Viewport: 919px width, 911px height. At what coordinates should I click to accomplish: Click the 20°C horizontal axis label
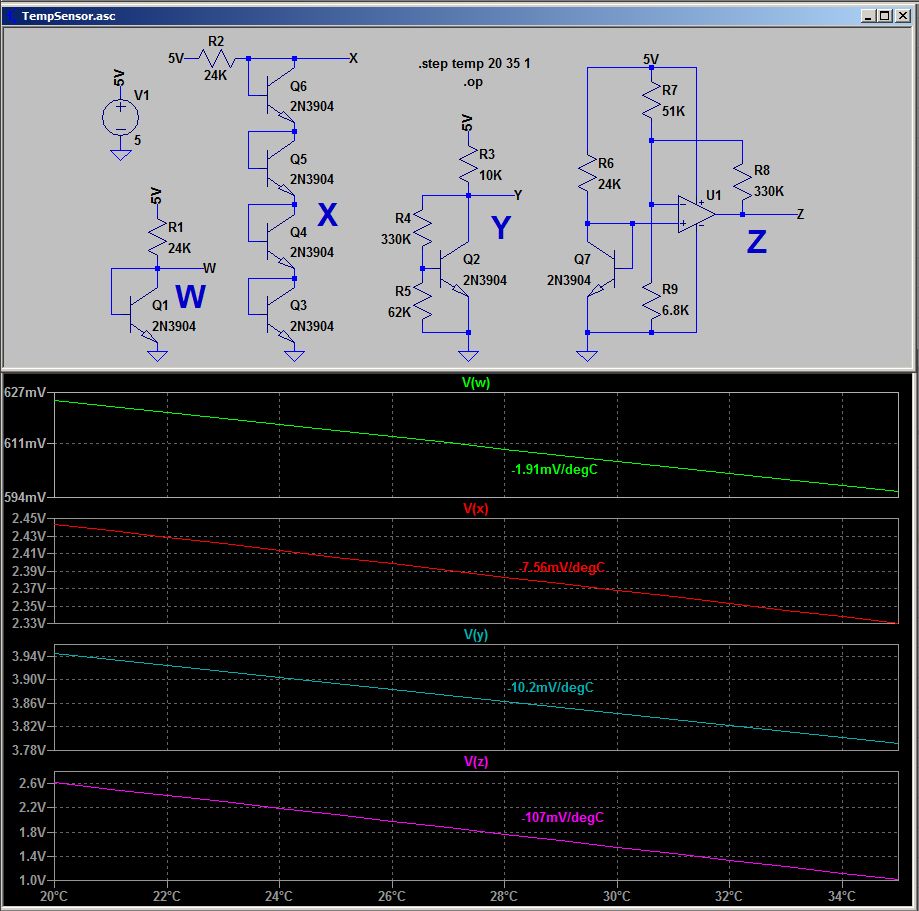54,896
